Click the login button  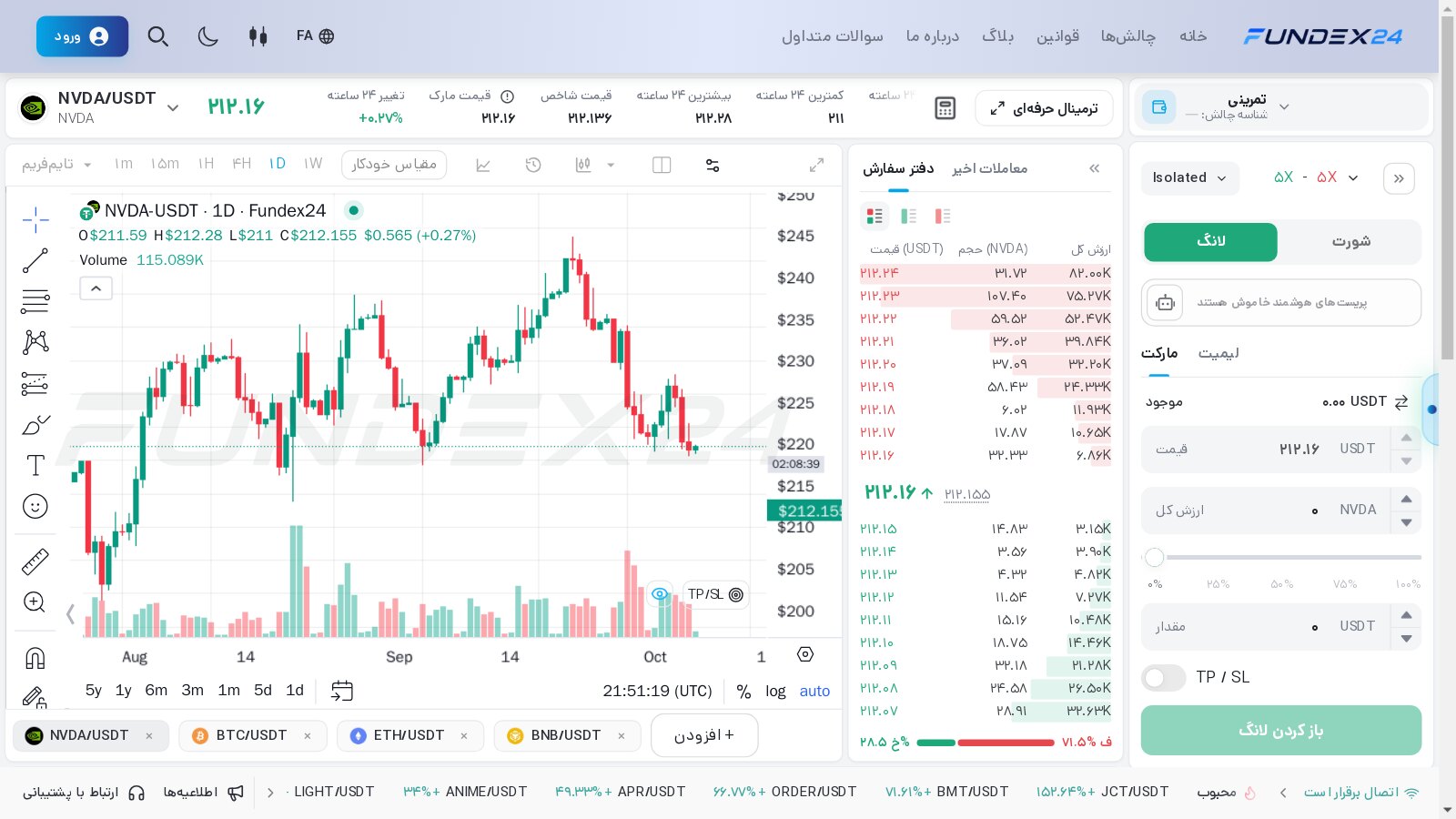(82, 36)
